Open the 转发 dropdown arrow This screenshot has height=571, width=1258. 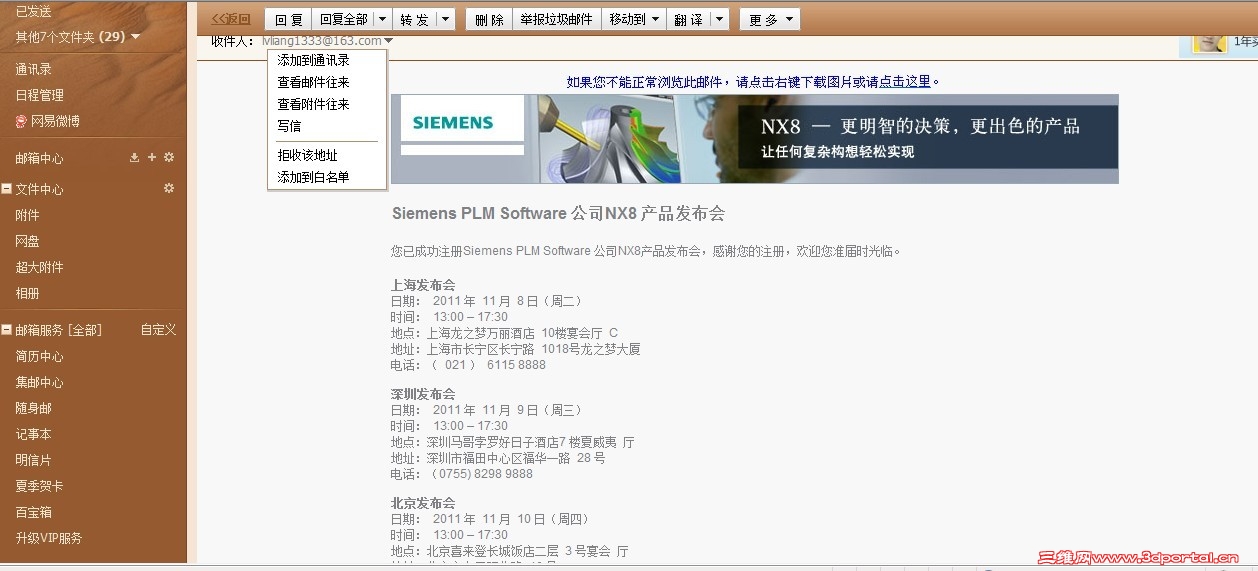pos(445,19)
